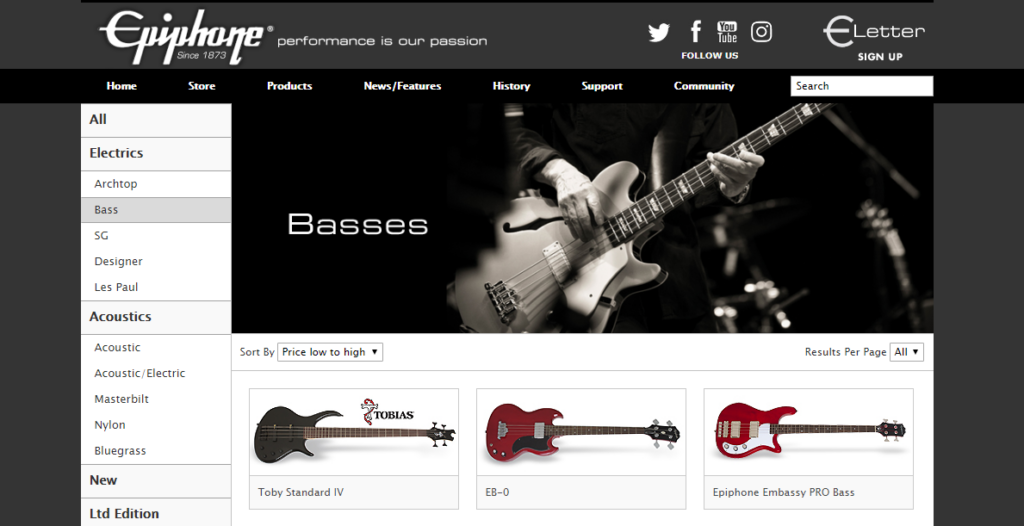Open the Toby Standard IV bass thumbnail
The height and width of the screenshot is (526, 1024).
(354, 431)
